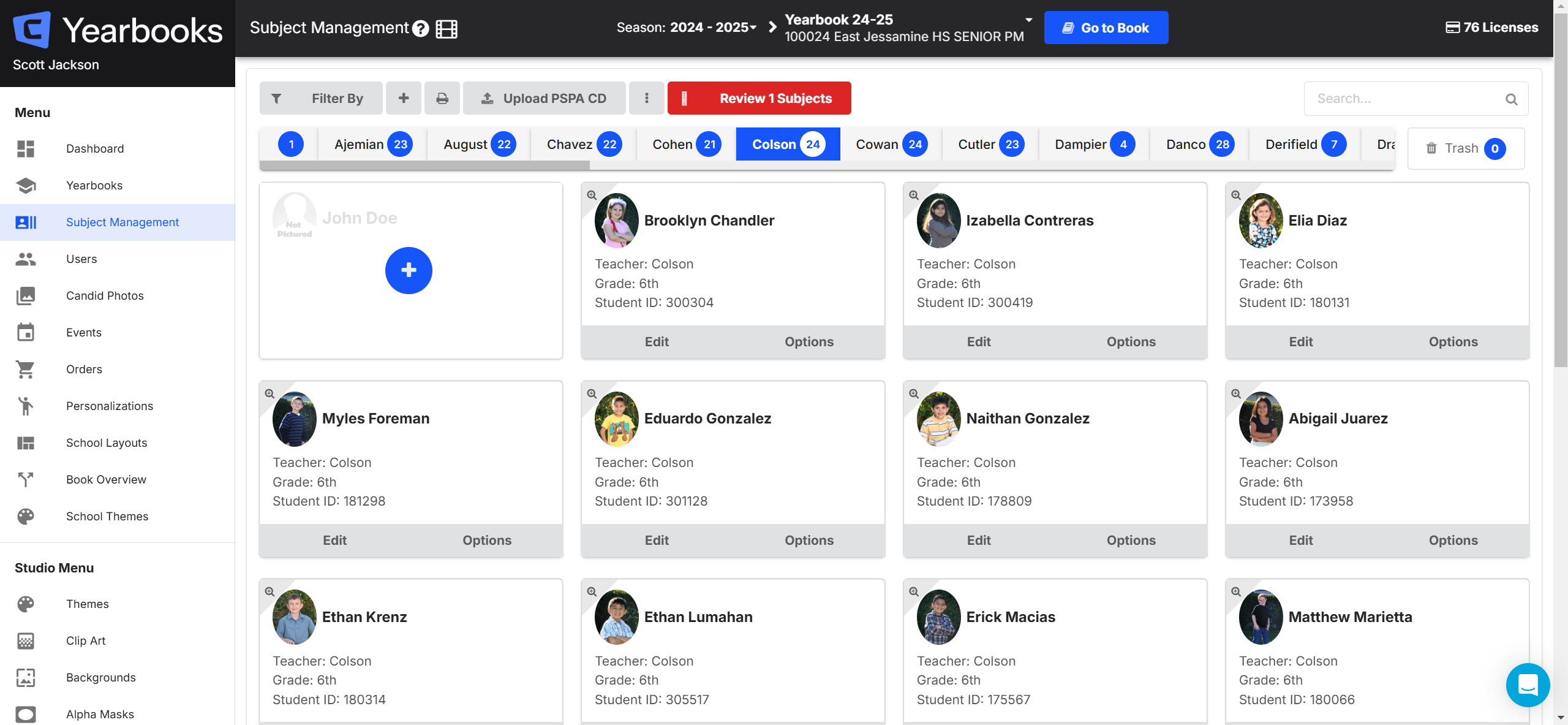Click the blue plus to add John Doe
This screenshot has width=1568, height=725.
coord(409,270)
